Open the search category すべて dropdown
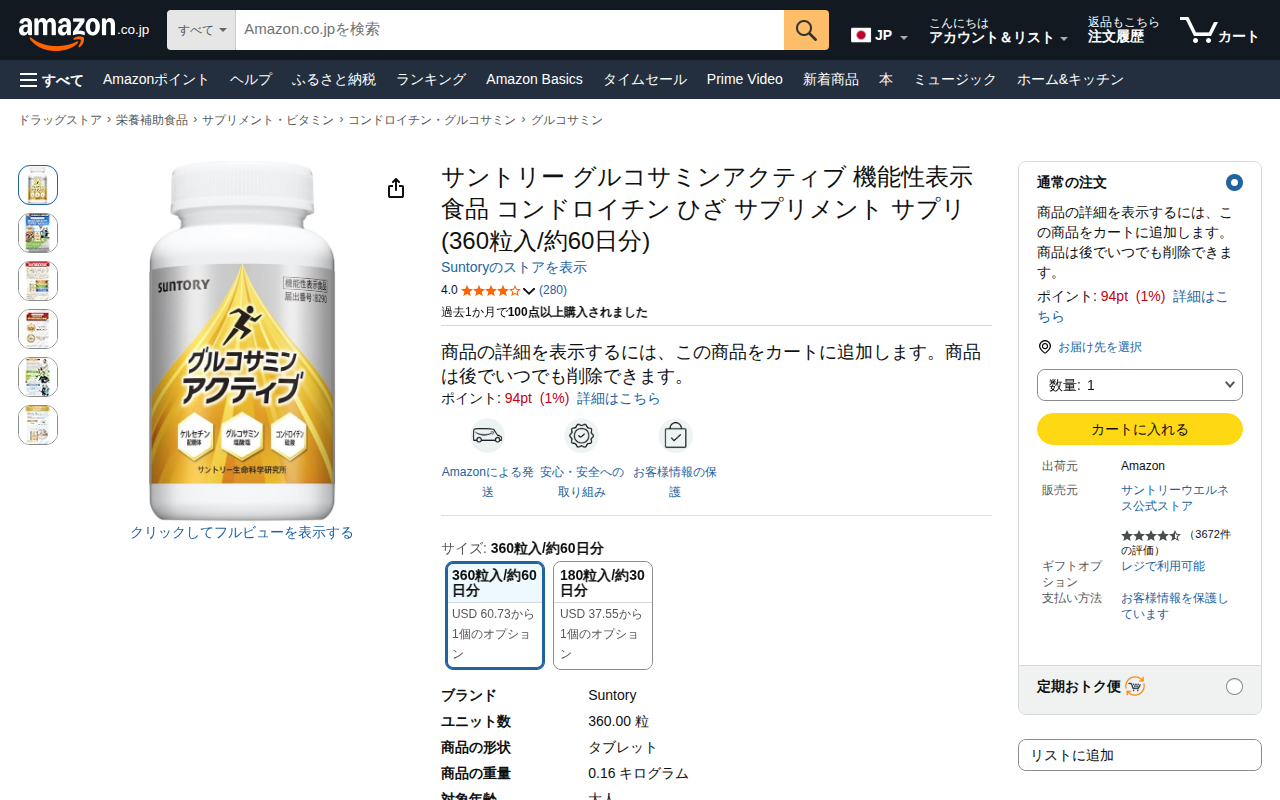The image size is (1280, 800). [201, 30]
